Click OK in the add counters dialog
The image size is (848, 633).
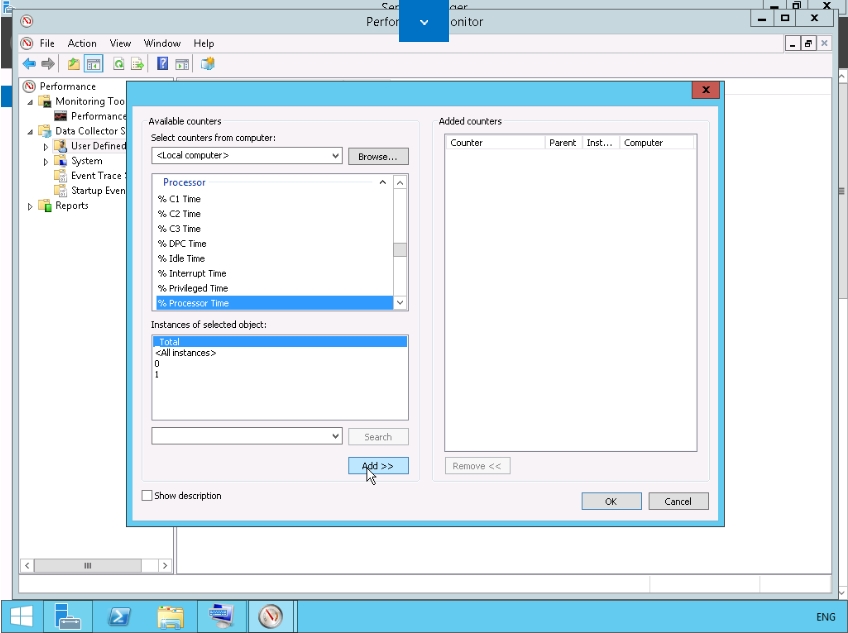pos(611,502)
